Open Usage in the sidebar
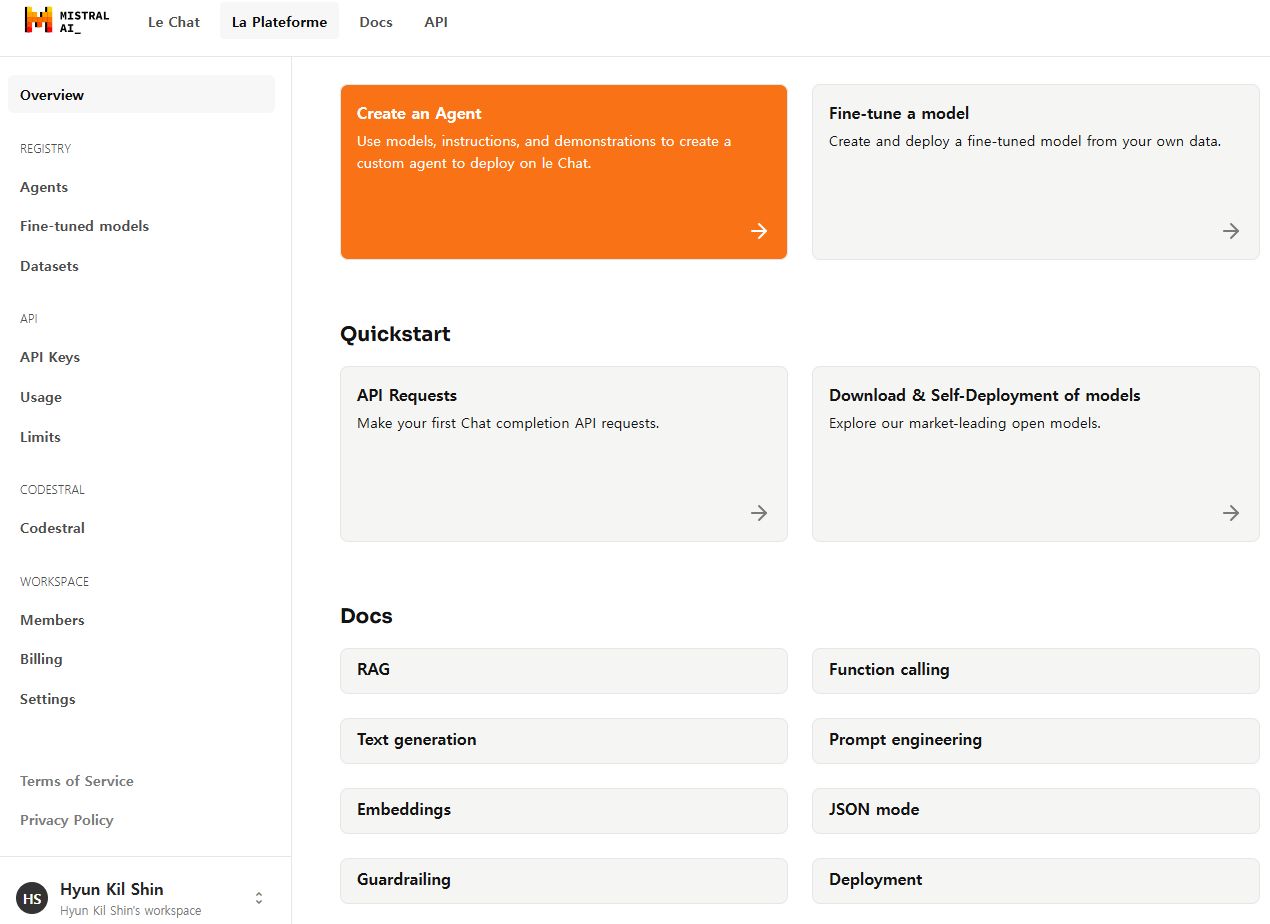 [x=41, y=397]
